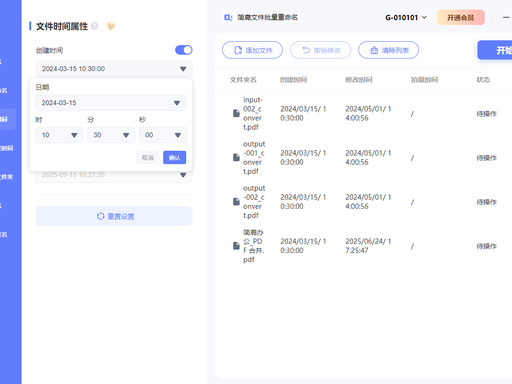Click the creation time of output-002_convert.pdf
Screen dimensions: 512x384
tap(303, 202)
